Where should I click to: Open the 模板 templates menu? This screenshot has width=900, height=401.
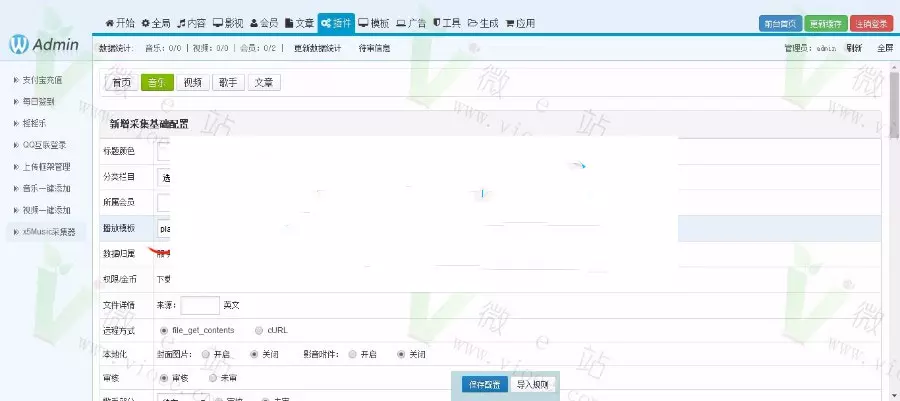(x=374, y=22)
